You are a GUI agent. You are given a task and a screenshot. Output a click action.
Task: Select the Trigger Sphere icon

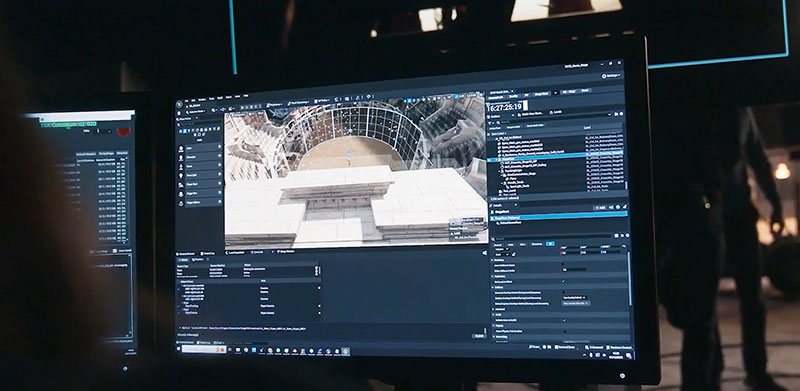pos(181,203)
